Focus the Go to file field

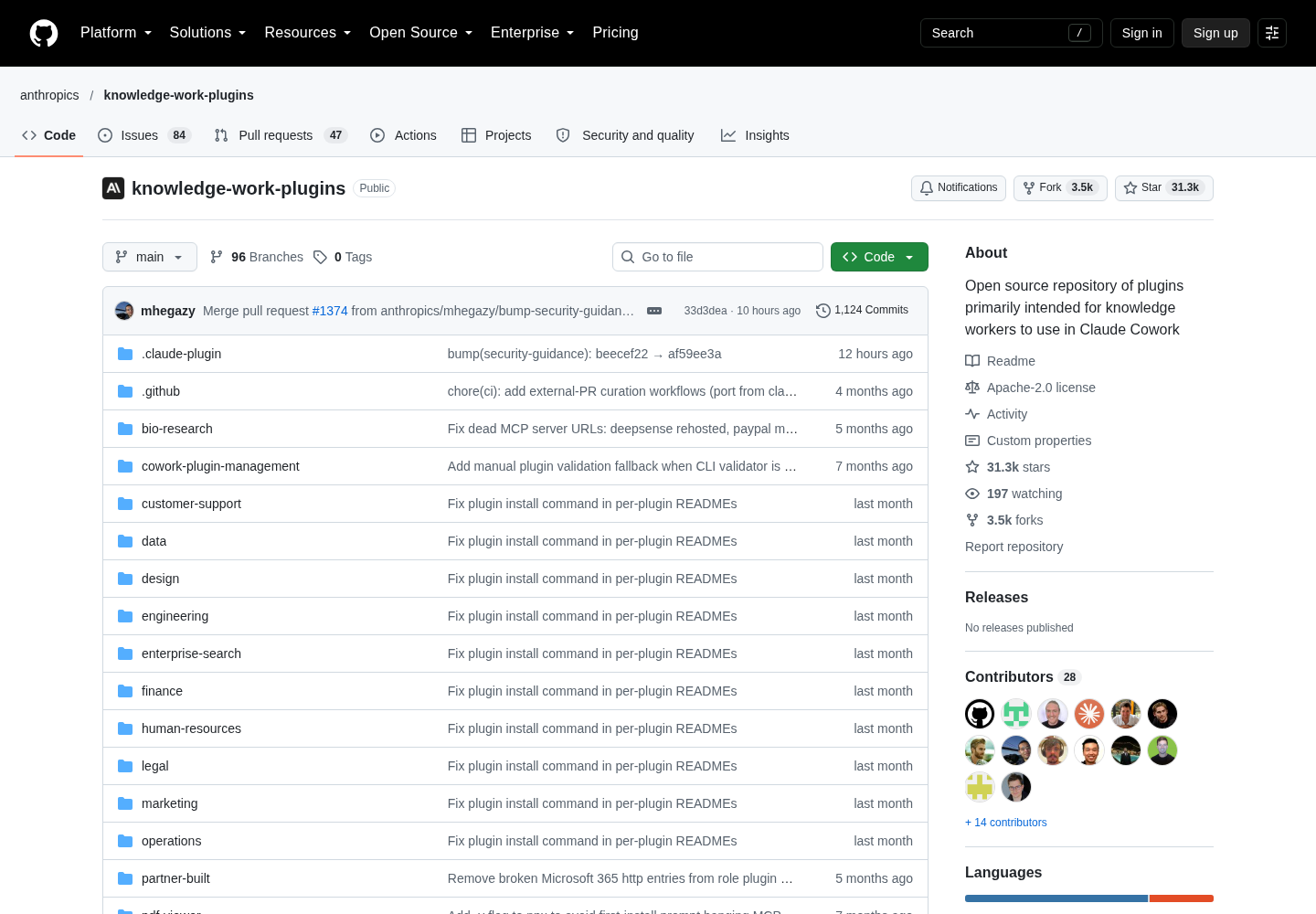pyautogui.click(x=717, y=257)
